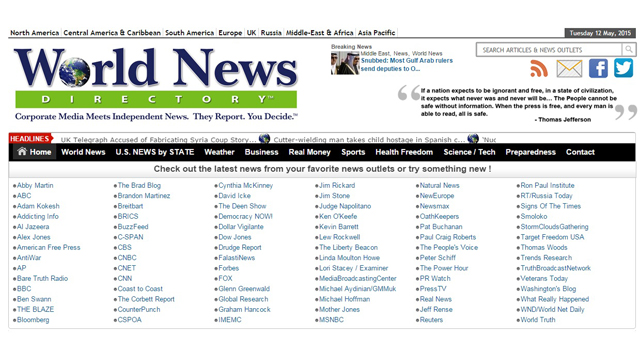
Task: Open the UK Telegraph Syria Coup headline
Action: pyautogui.click(x=158, y=140)
